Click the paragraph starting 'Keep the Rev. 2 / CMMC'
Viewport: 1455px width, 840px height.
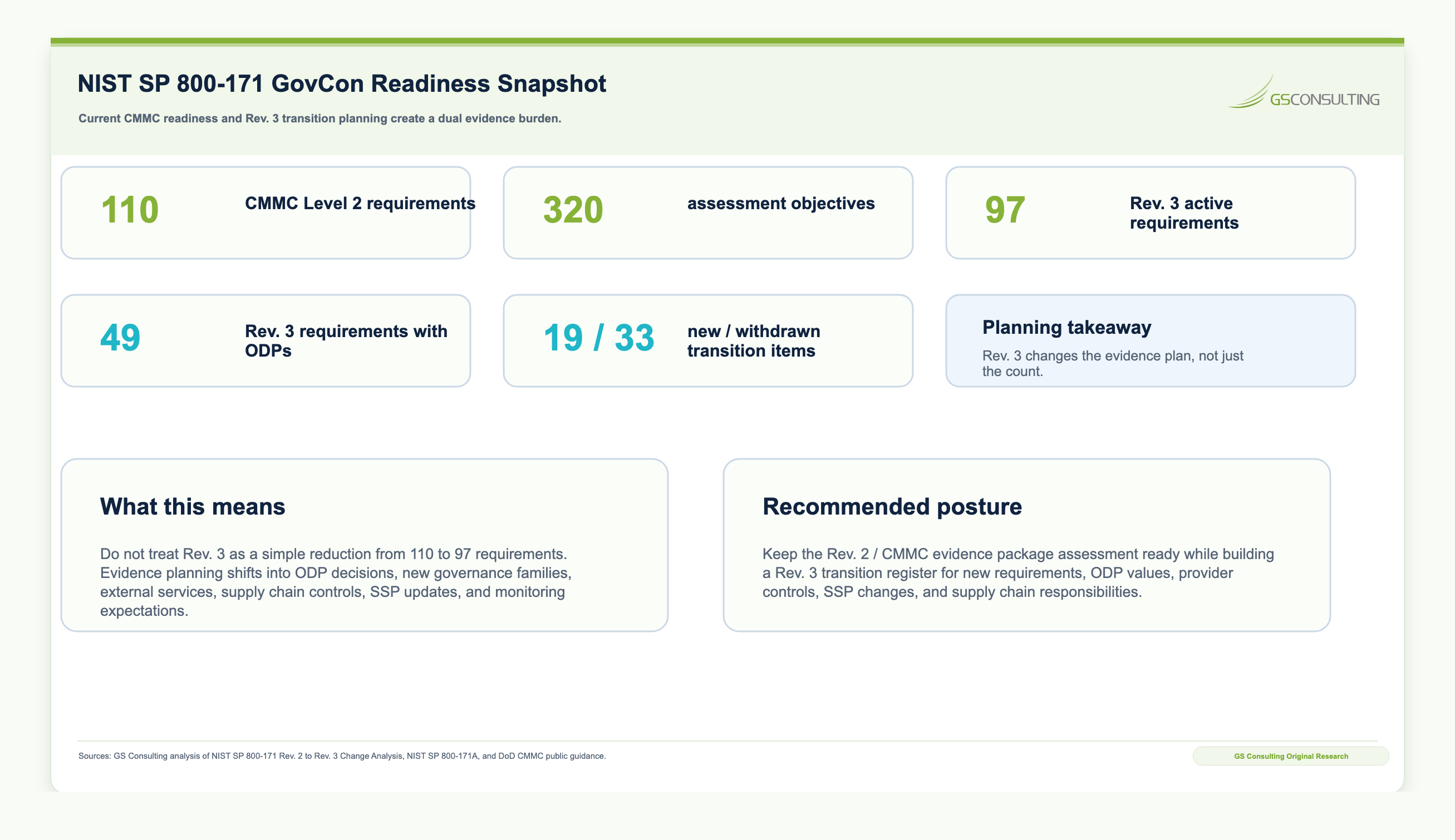coord(1018,573)
